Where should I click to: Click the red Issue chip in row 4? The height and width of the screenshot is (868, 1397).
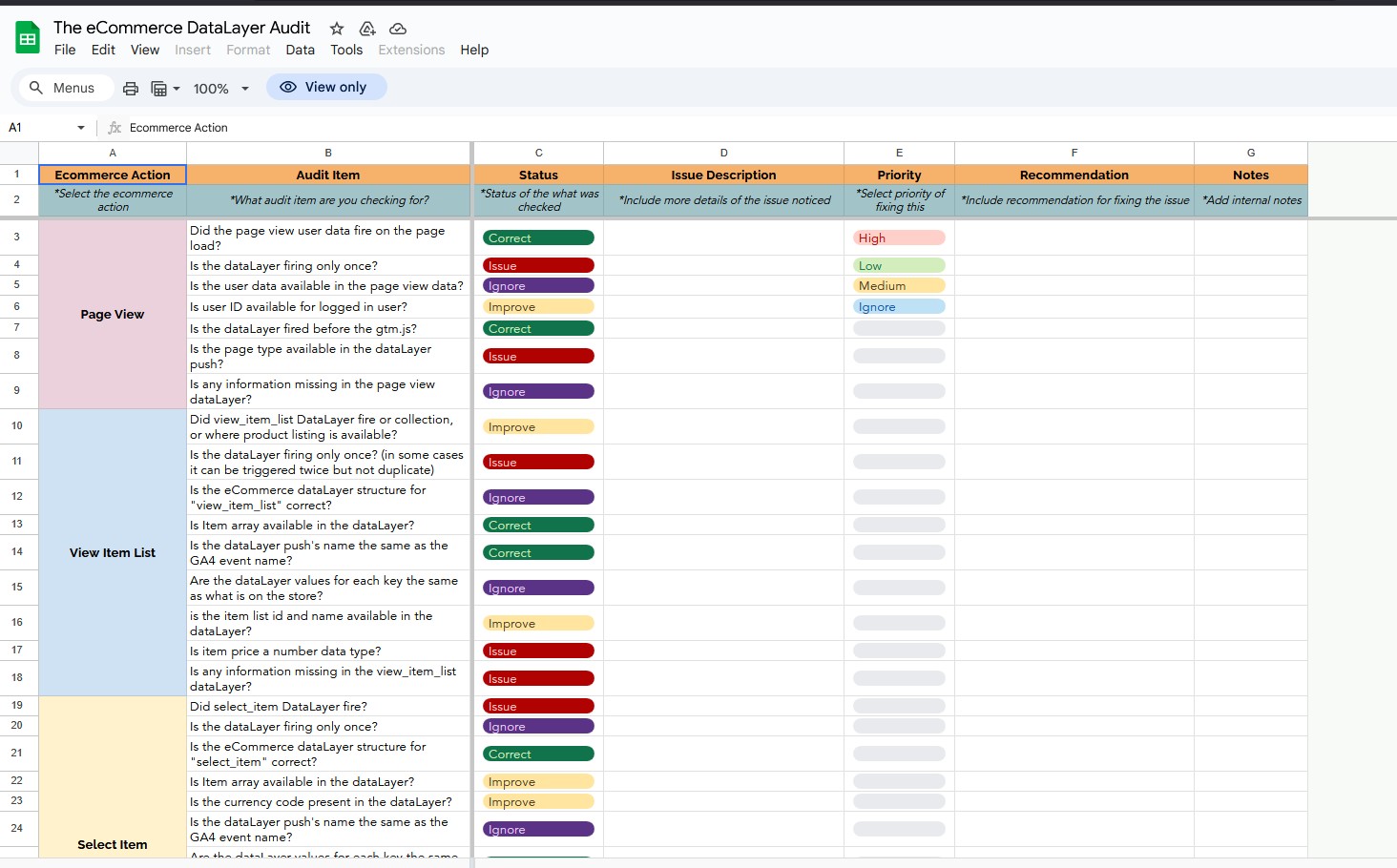[x=537, y=264]
